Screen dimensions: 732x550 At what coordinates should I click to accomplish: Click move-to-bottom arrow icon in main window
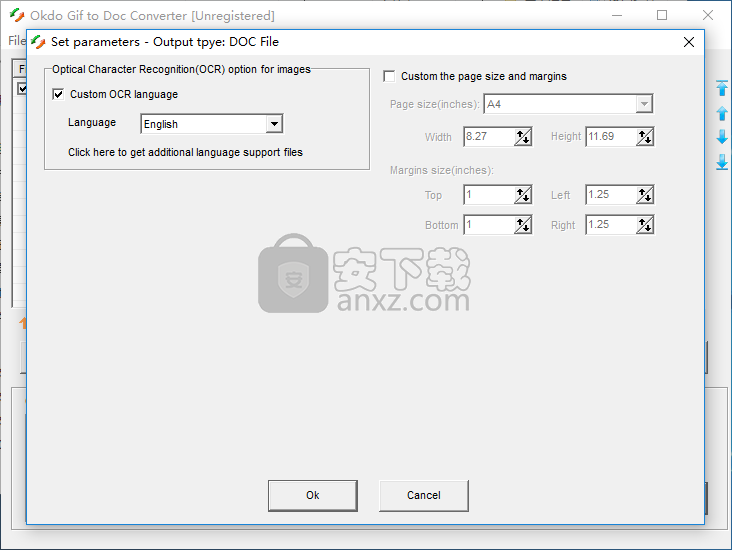722,162
